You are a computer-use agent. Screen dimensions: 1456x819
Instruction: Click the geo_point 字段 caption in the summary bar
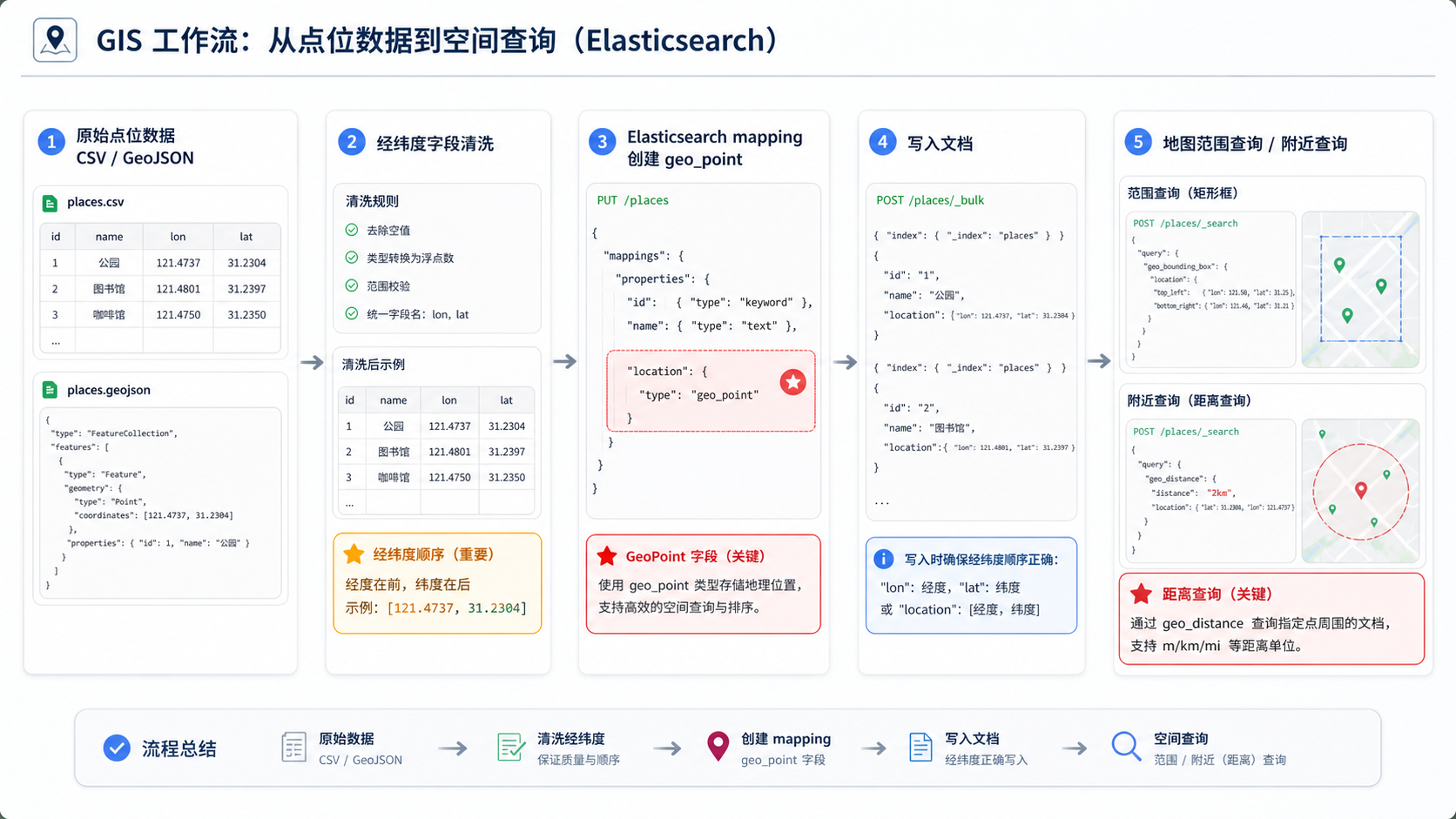(x=783, y=761)
